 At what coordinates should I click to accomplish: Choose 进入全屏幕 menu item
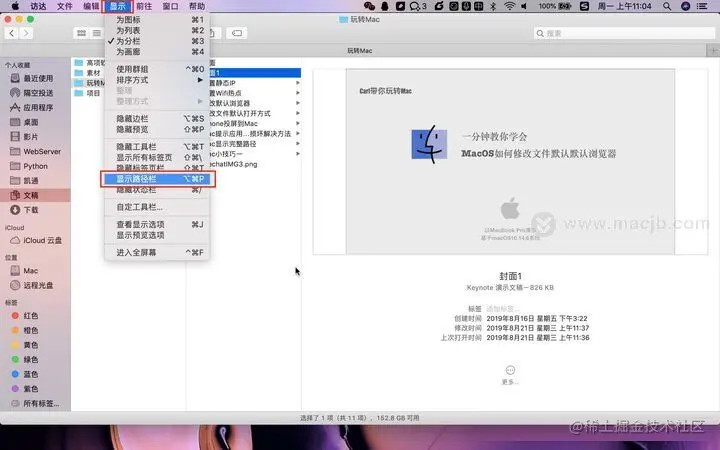[157, 253]
